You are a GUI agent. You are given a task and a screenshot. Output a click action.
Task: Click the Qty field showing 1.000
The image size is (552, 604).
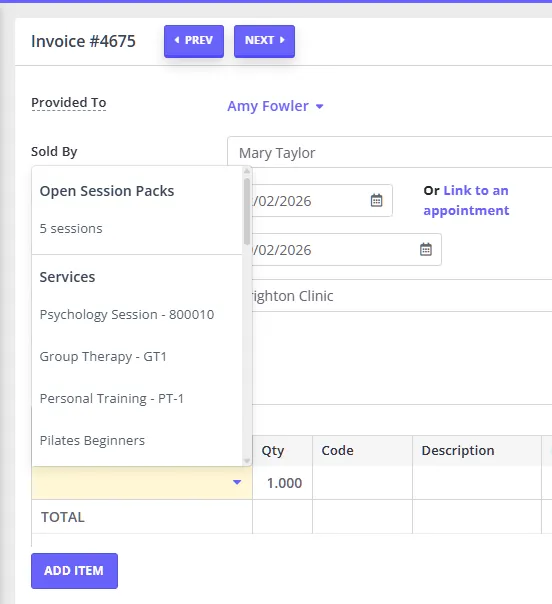282,483
